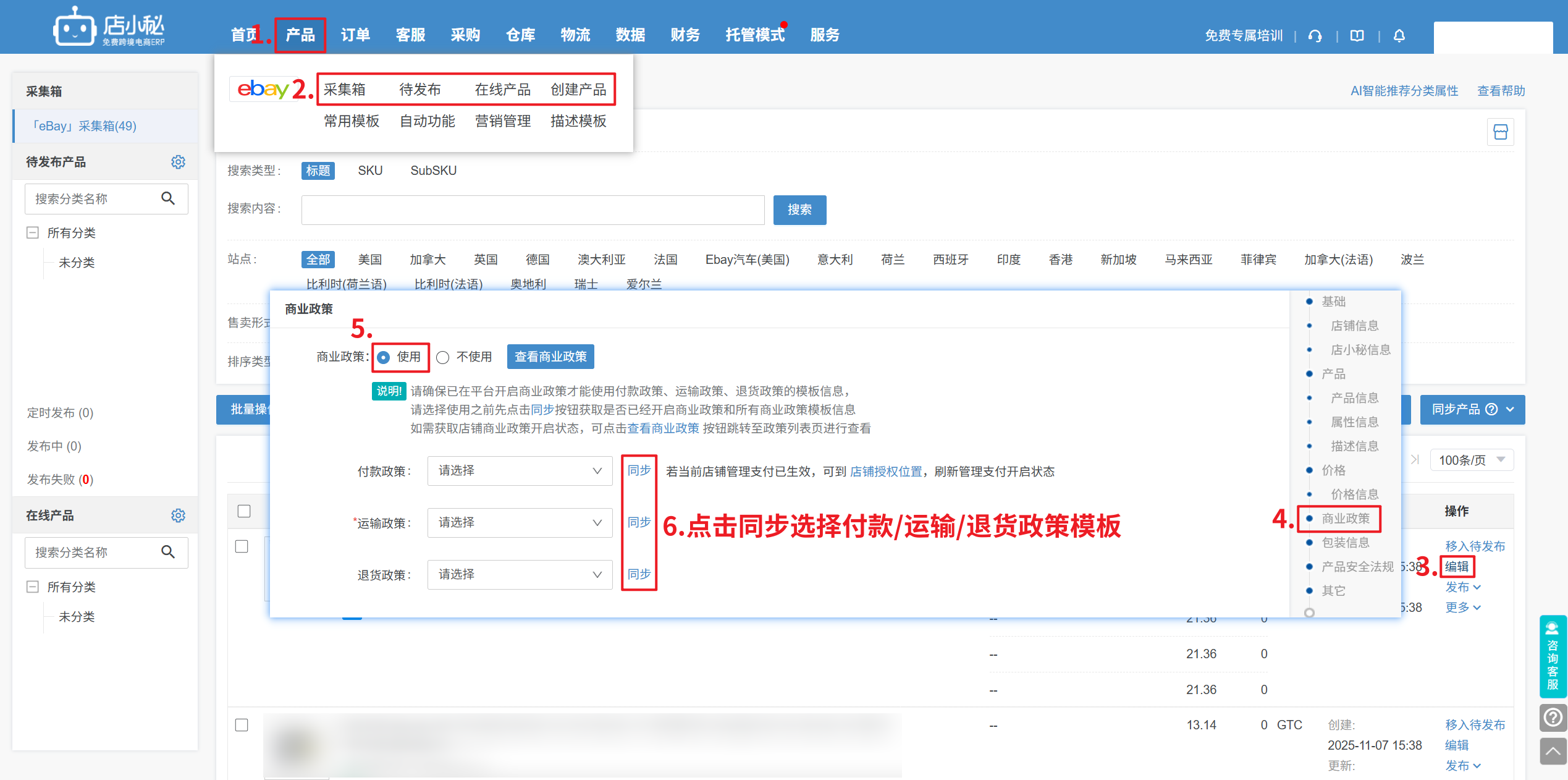Click the 搜索内容 text input field
This screenshot has height=780, width=1568.
(533, 210)
